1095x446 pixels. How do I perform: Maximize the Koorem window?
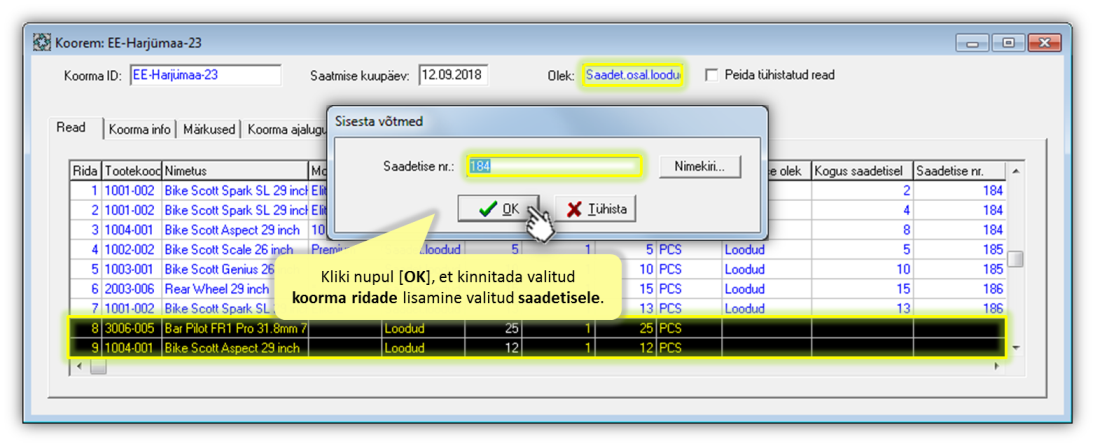(1008, 43)
